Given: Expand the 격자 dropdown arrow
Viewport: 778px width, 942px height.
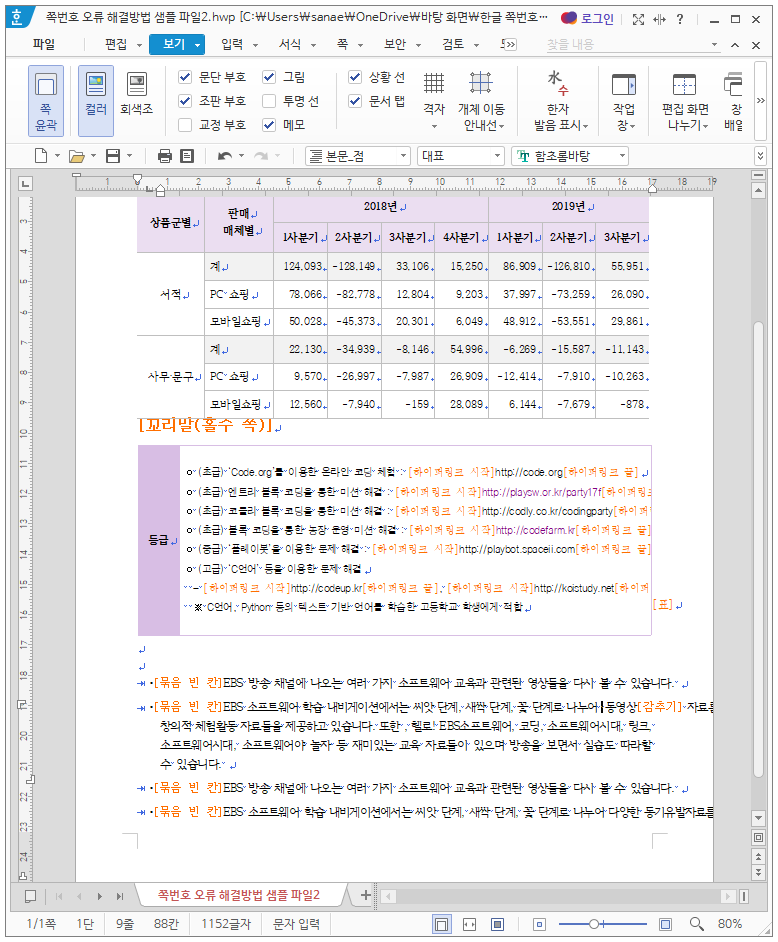Looking at the screenshot, I should pyautogui.click(x=434, y=127).
